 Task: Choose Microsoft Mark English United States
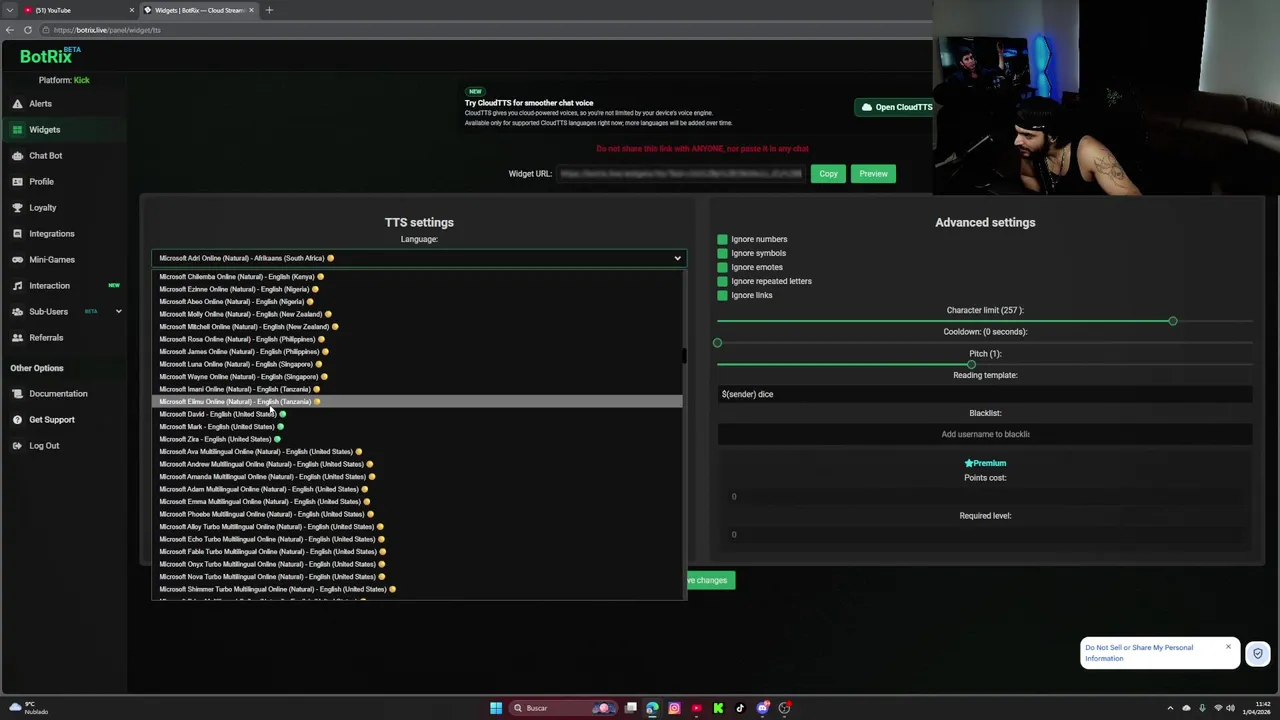(417, 427)
